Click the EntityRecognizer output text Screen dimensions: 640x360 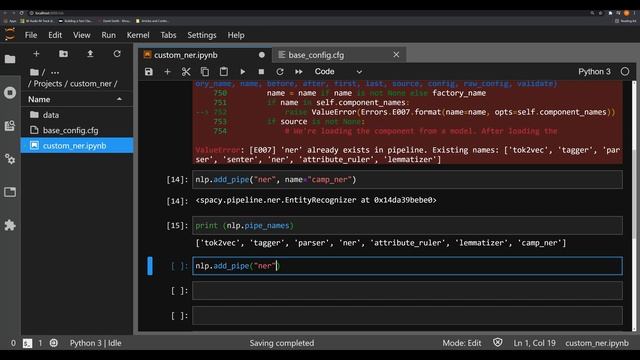point(316,200)
